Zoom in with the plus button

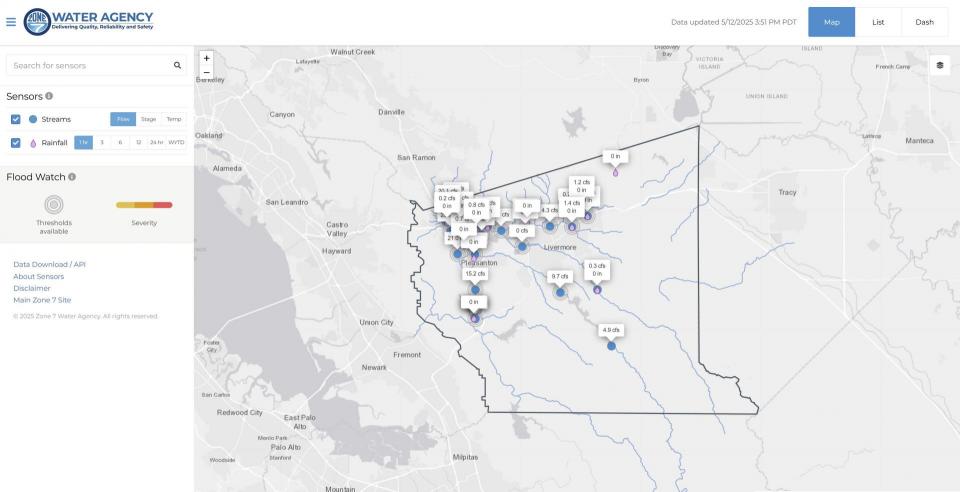[207, 58]
